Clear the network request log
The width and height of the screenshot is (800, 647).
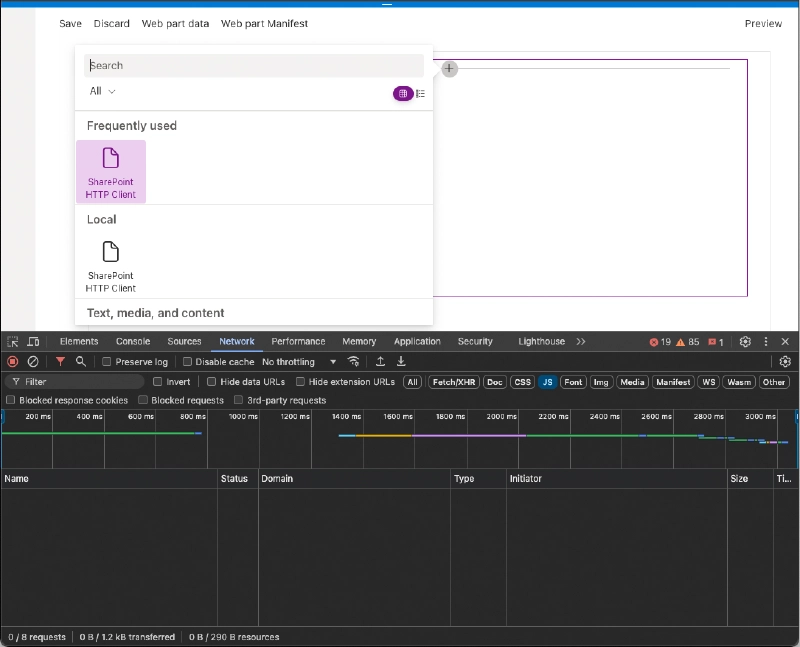pyautogui.click(x=32, y=362)
